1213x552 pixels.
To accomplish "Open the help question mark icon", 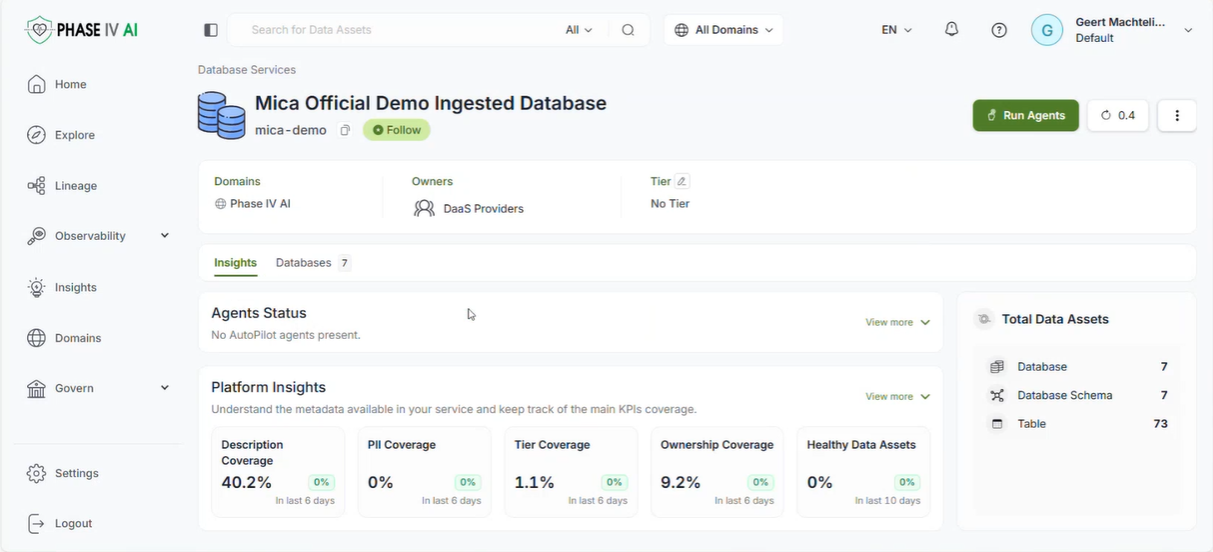I will pos(999,30).
